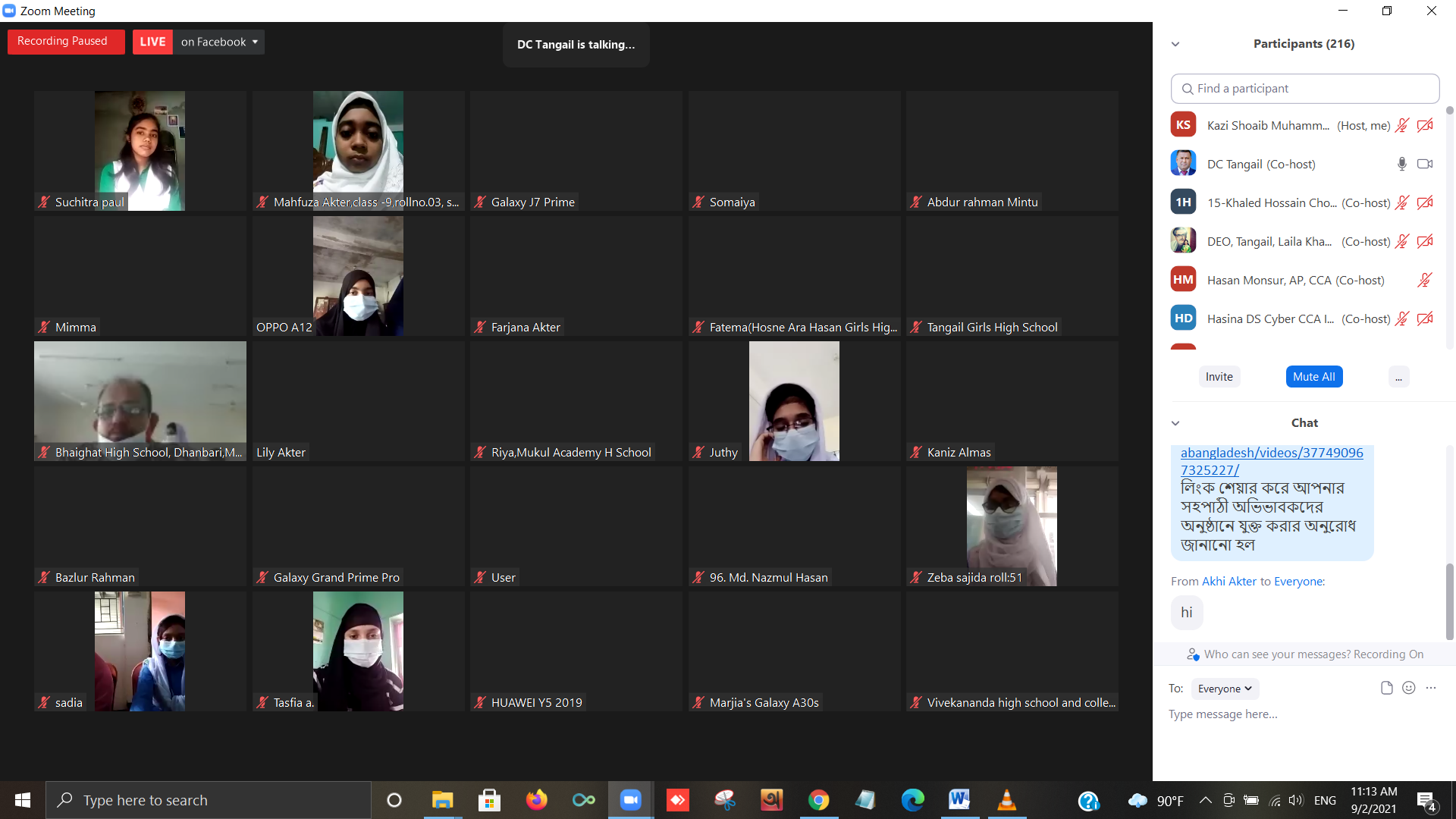Open Microsoft Word from taskbar
The image size is (1456, 819).
click(959, 800)
